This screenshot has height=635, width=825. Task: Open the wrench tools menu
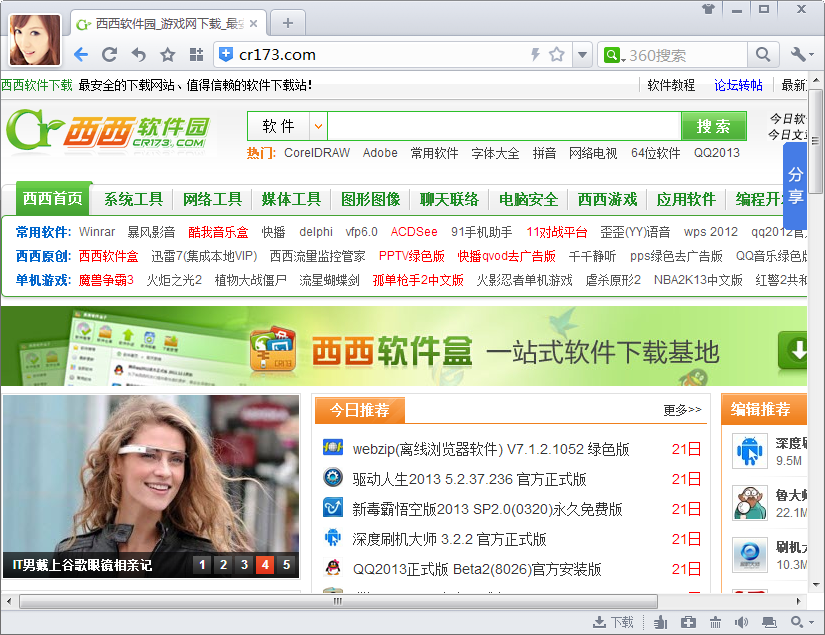click(x=802, y=55)
